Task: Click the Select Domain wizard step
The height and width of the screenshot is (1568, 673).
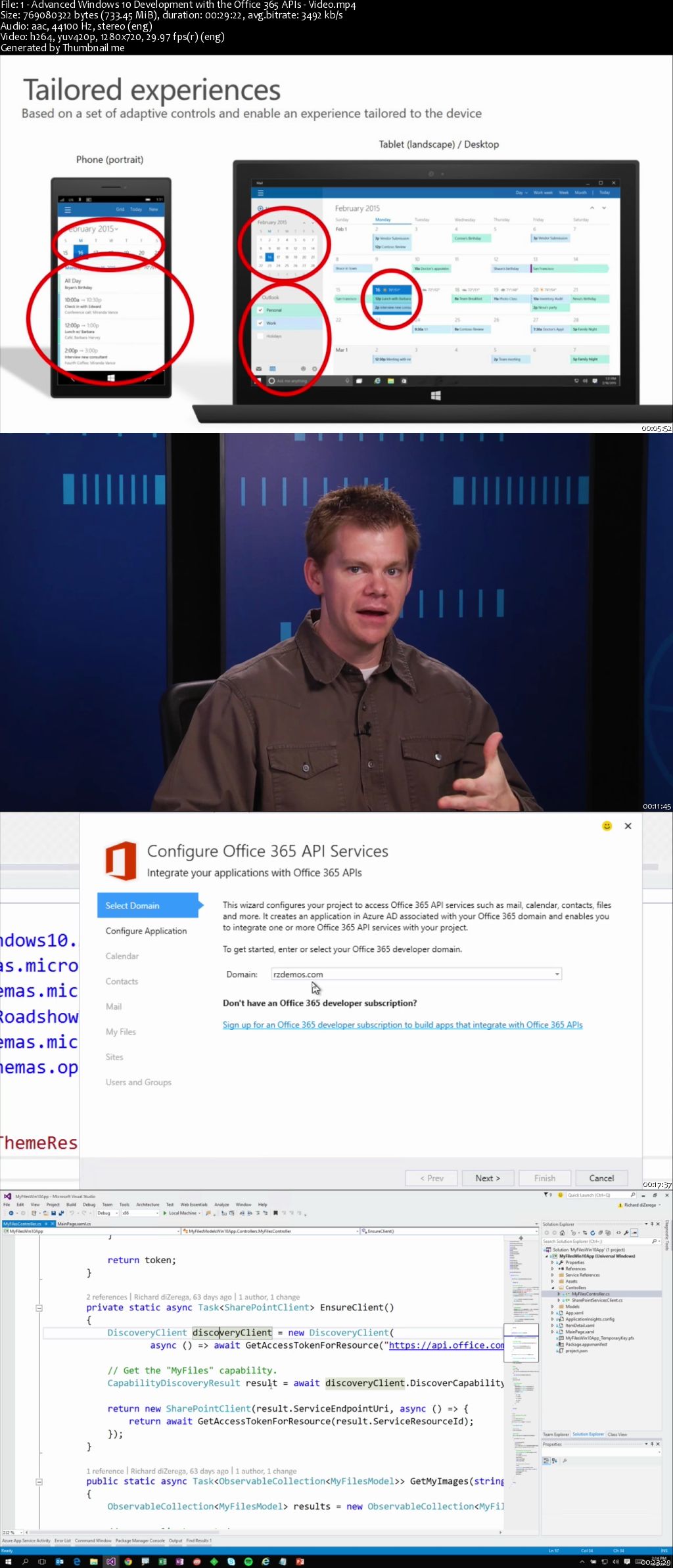Action: [x=148, y=905]
